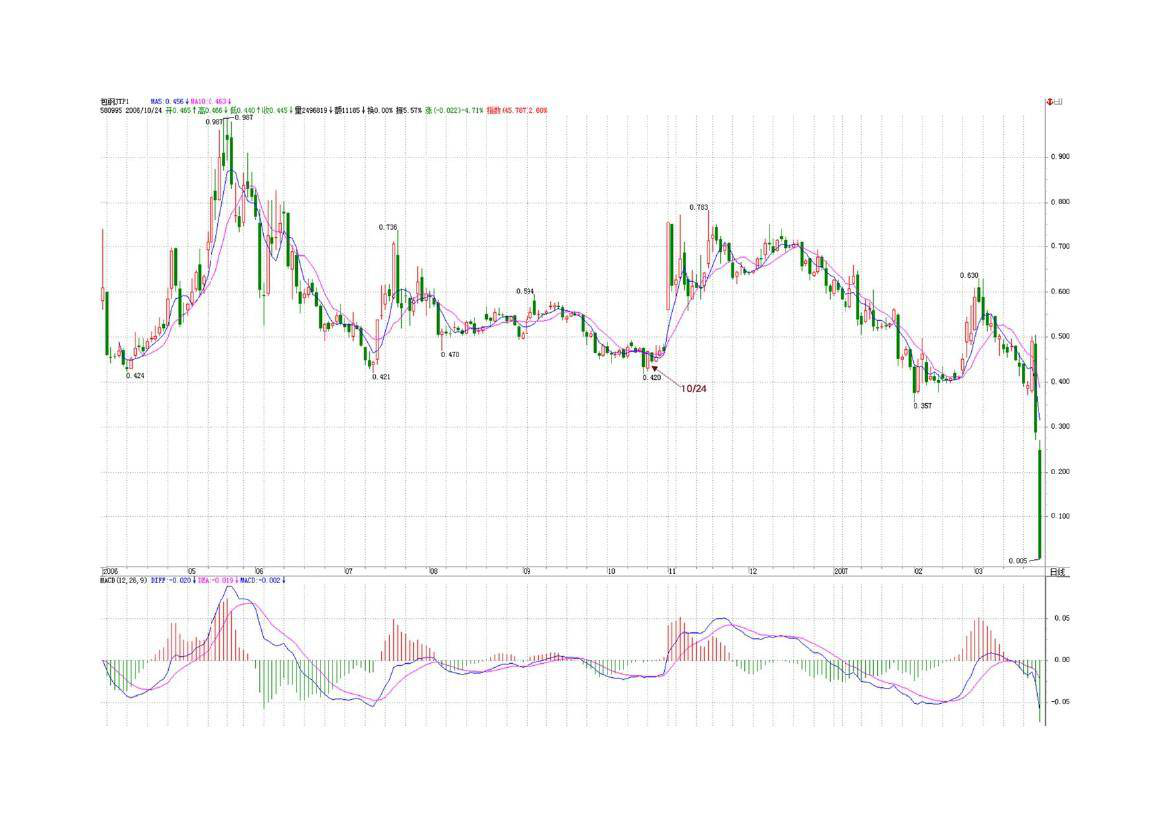This screenshot has height=827, width=1169.
Task: Click the dark red triangle marker above 10/24
Action: [x=655, y=368]
